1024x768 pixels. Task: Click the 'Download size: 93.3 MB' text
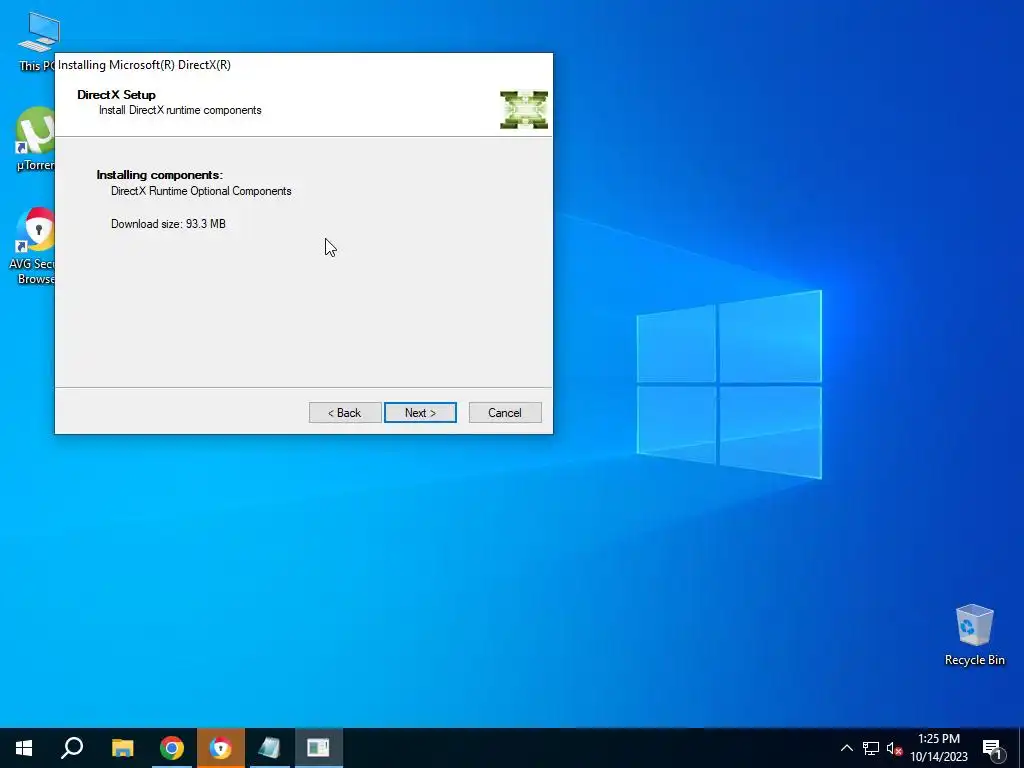click(x=168, y=224)
